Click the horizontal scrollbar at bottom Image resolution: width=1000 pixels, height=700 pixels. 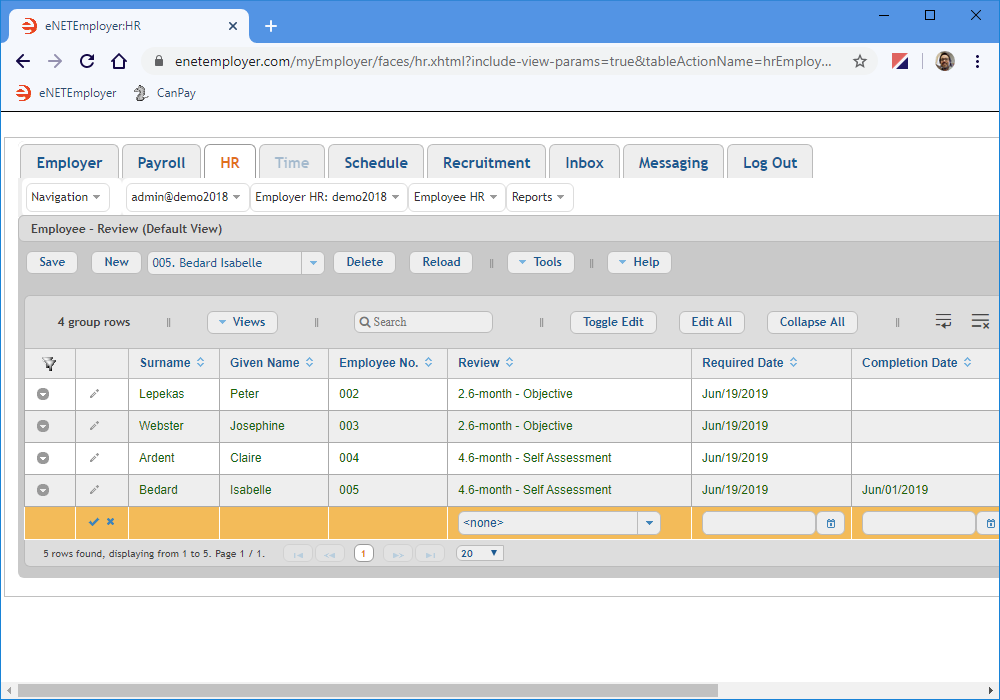point(368,690)
